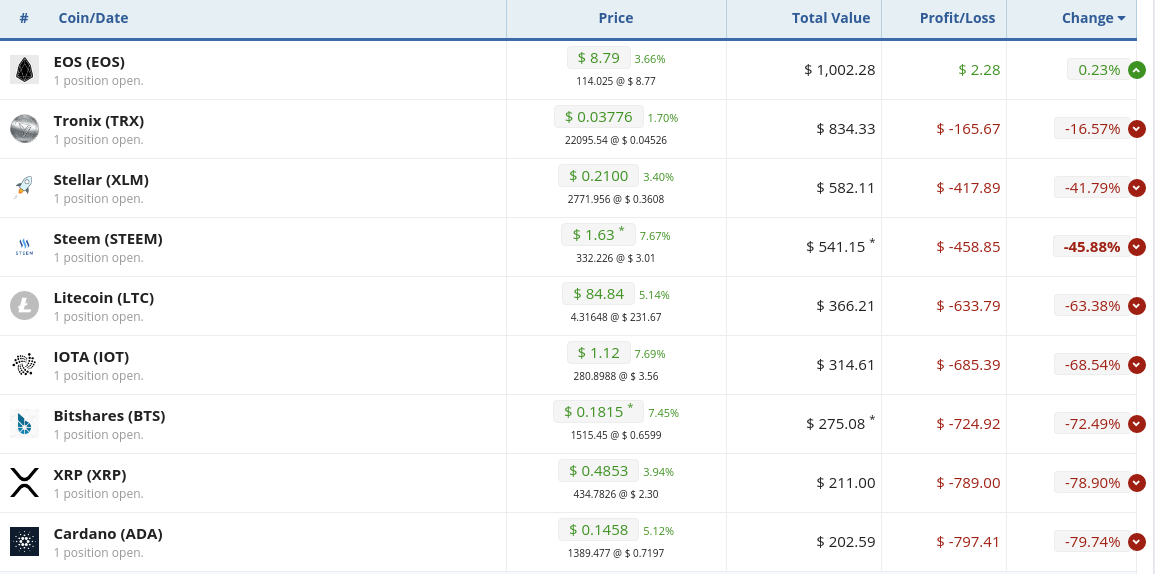Click the Stellar rocket logo icon
This screenshot has width=1155, height=574.
24,187
